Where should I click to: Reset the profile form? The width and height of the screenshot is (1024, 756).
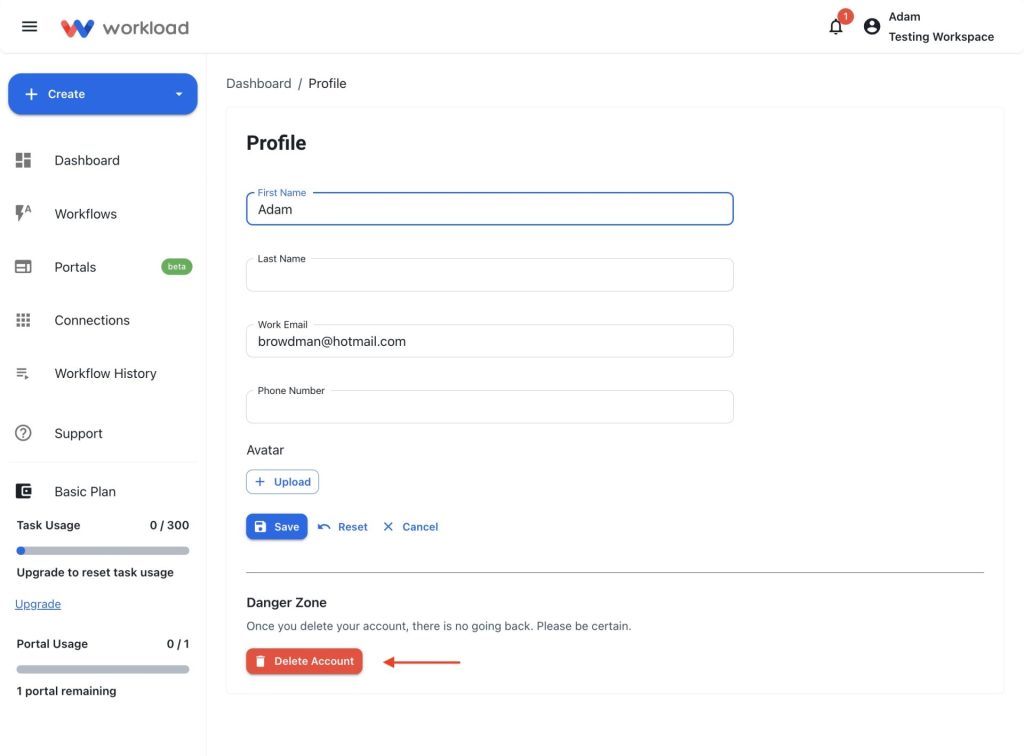coord(343,527)
